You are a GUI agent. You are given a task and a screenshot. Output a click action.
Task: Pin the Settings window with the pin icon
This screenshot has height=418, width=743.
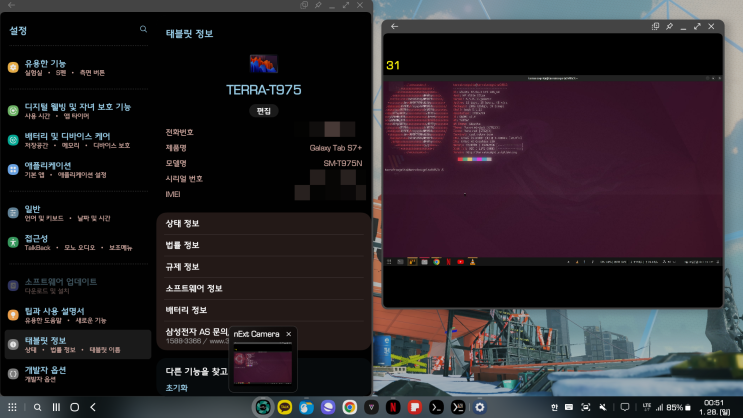click(318, 5)
